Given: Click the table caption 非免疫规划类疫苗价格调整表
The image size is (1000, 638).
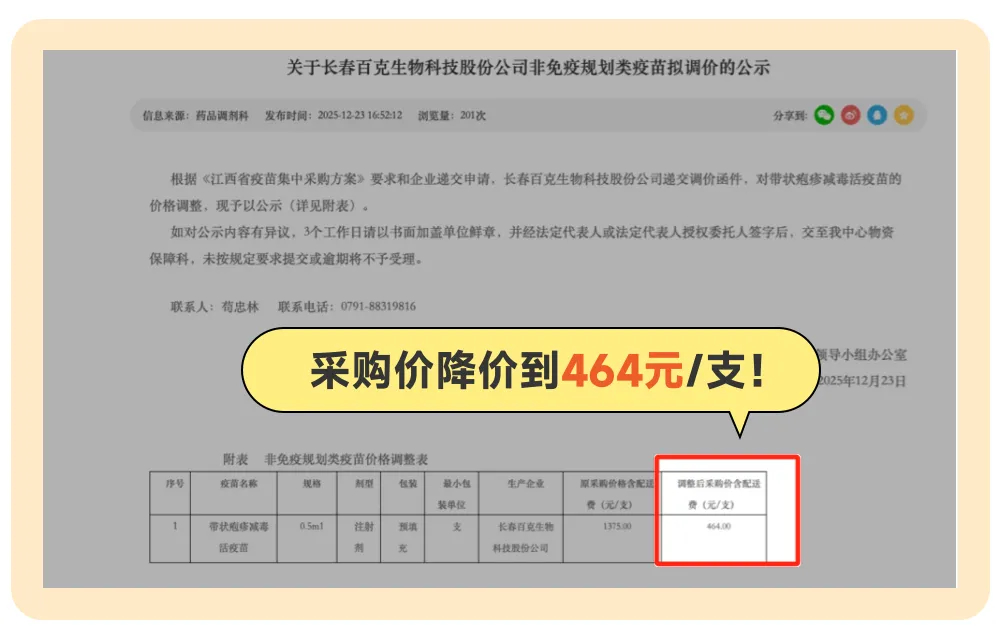Looking at the screenshot, I should (346, 459).
